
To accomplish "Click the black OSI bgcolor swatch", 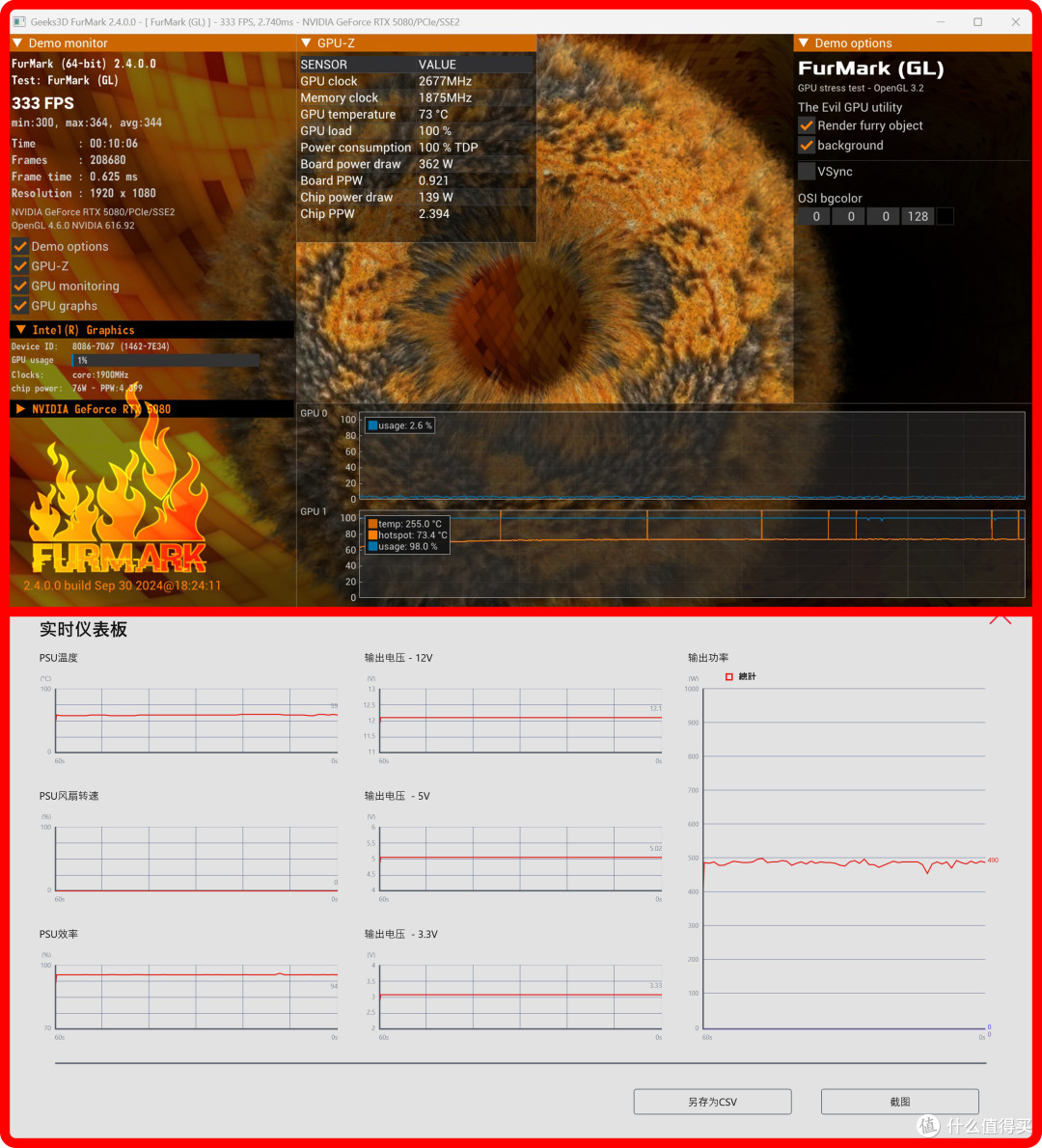I will [946, 217].
